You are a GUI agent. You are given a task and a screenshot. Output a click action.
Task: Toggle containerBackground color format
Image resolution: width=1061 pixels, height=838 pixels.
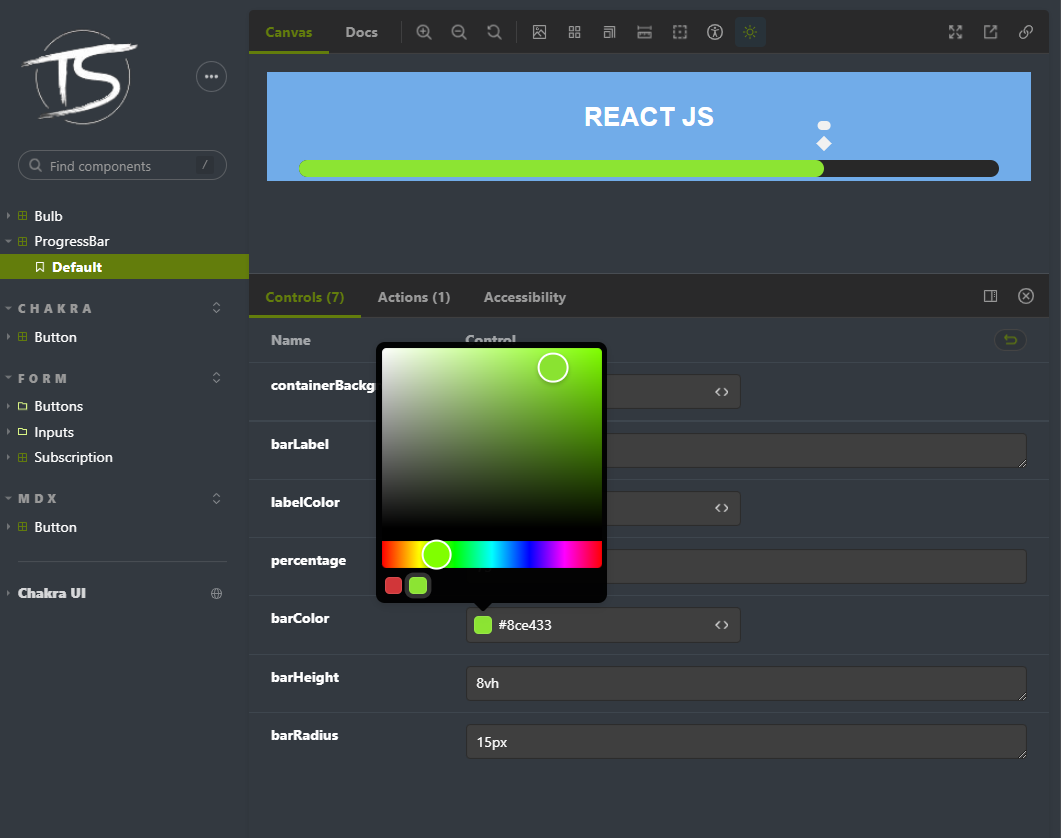point(722,392)
